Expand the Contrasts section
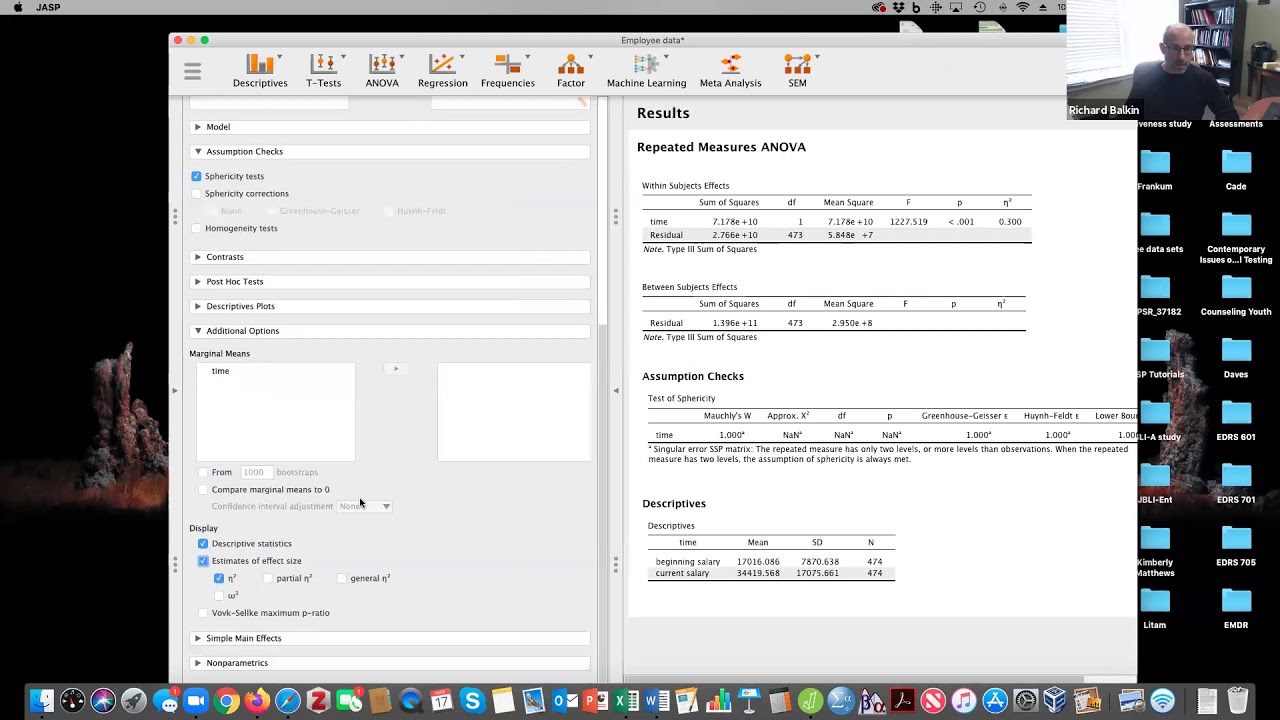Viewport: 1280px width, 720px height. (x=389, y=257)
